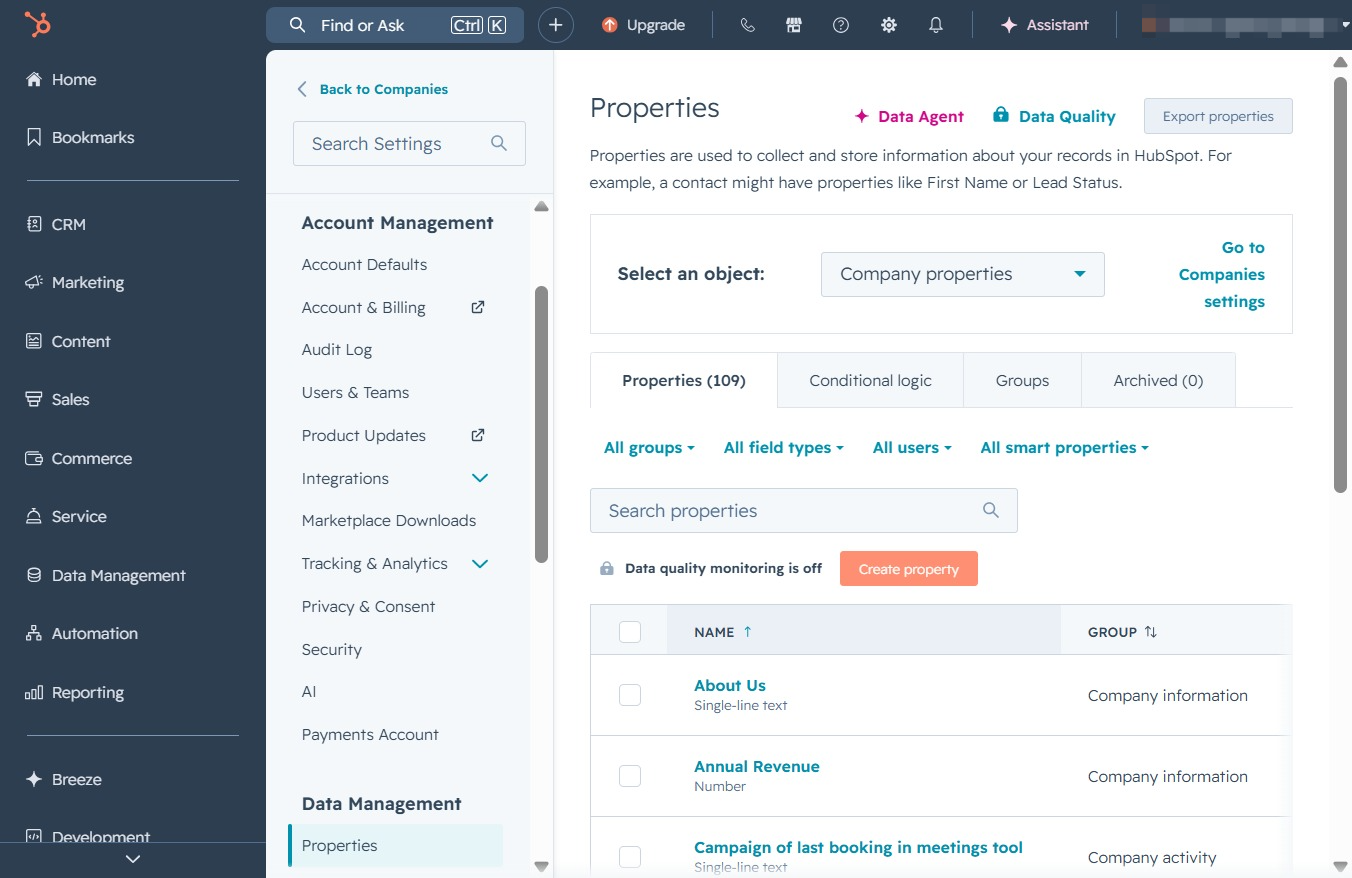
Task: Tick the Annual Revenue row checkbox
Action: tap(630, 776)
